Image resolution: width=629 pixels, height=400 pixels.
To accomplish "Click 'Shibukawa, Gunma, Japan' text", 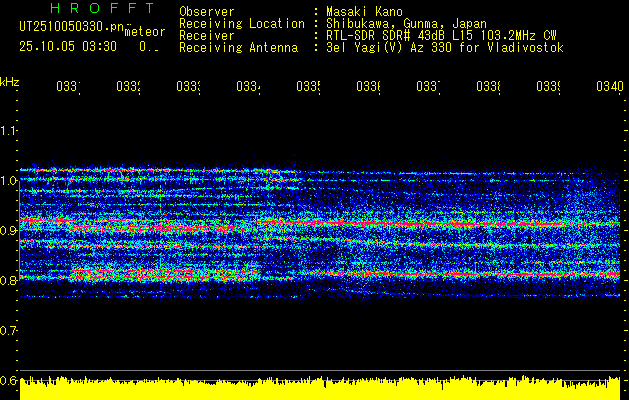I will tap(406, 24).
